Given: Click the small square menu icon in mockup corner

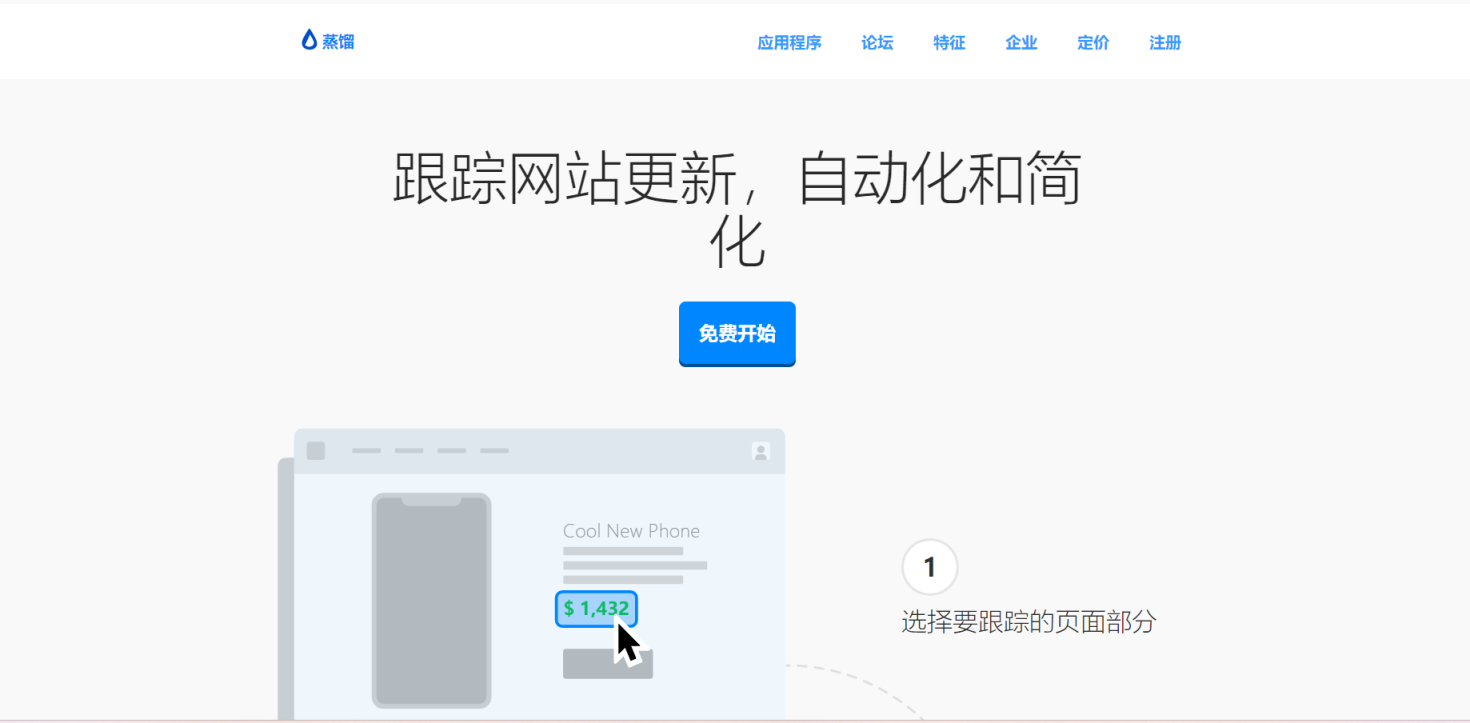Looking at the screenshot, I should pyautogui.click(x=315, y=450).
